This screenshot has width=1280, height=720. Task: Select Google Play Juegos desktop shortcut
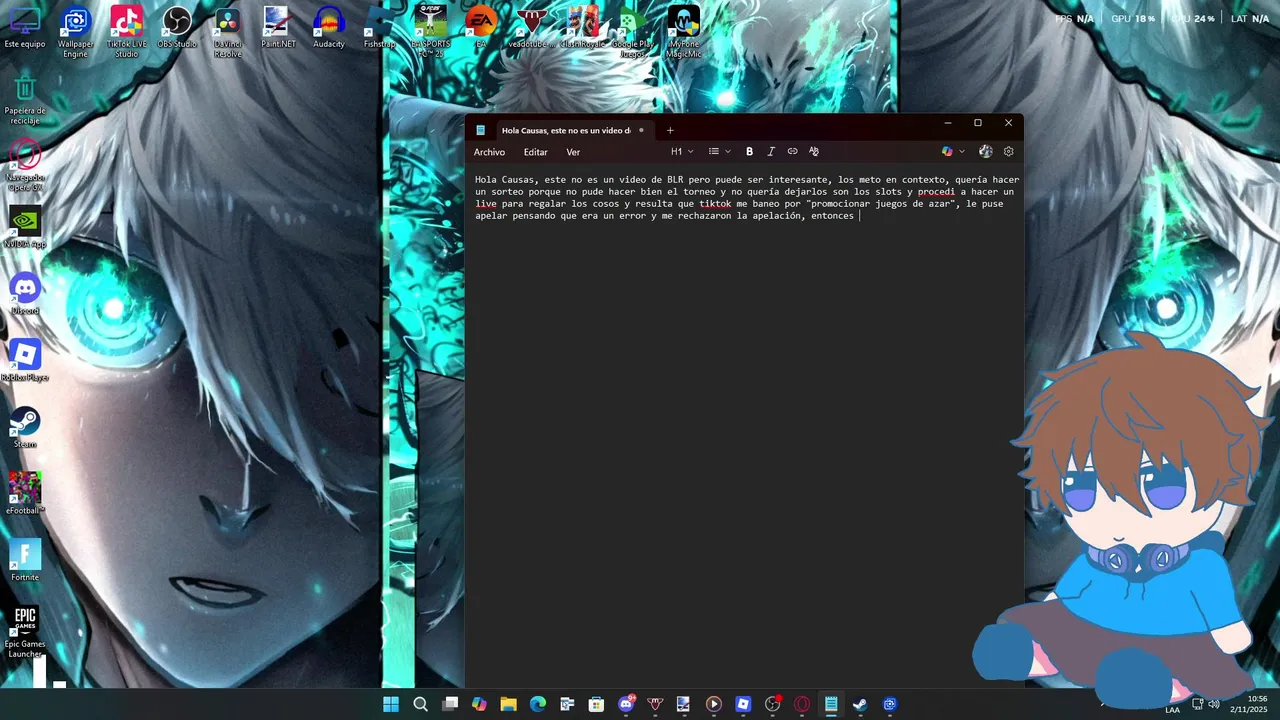[x=632, y=32]
